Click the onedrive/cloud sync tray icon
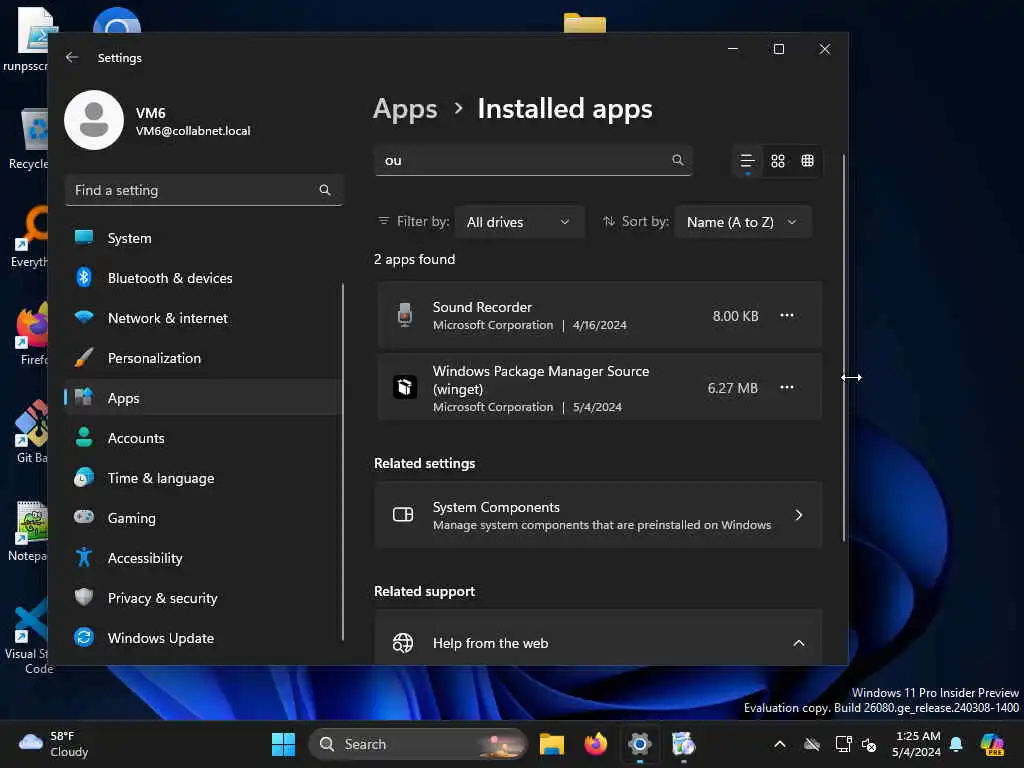 (812, 744)
